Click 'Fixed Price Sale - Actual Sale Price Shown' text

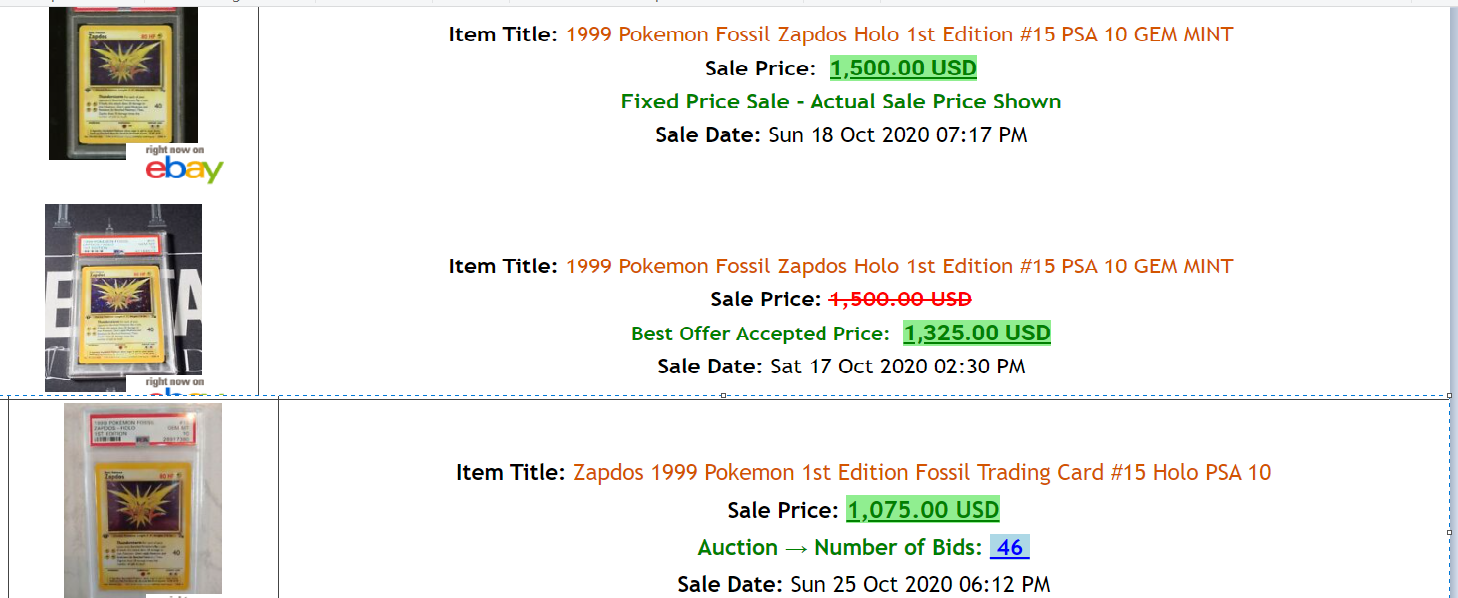pyautogui.click(x=841, y=101)
